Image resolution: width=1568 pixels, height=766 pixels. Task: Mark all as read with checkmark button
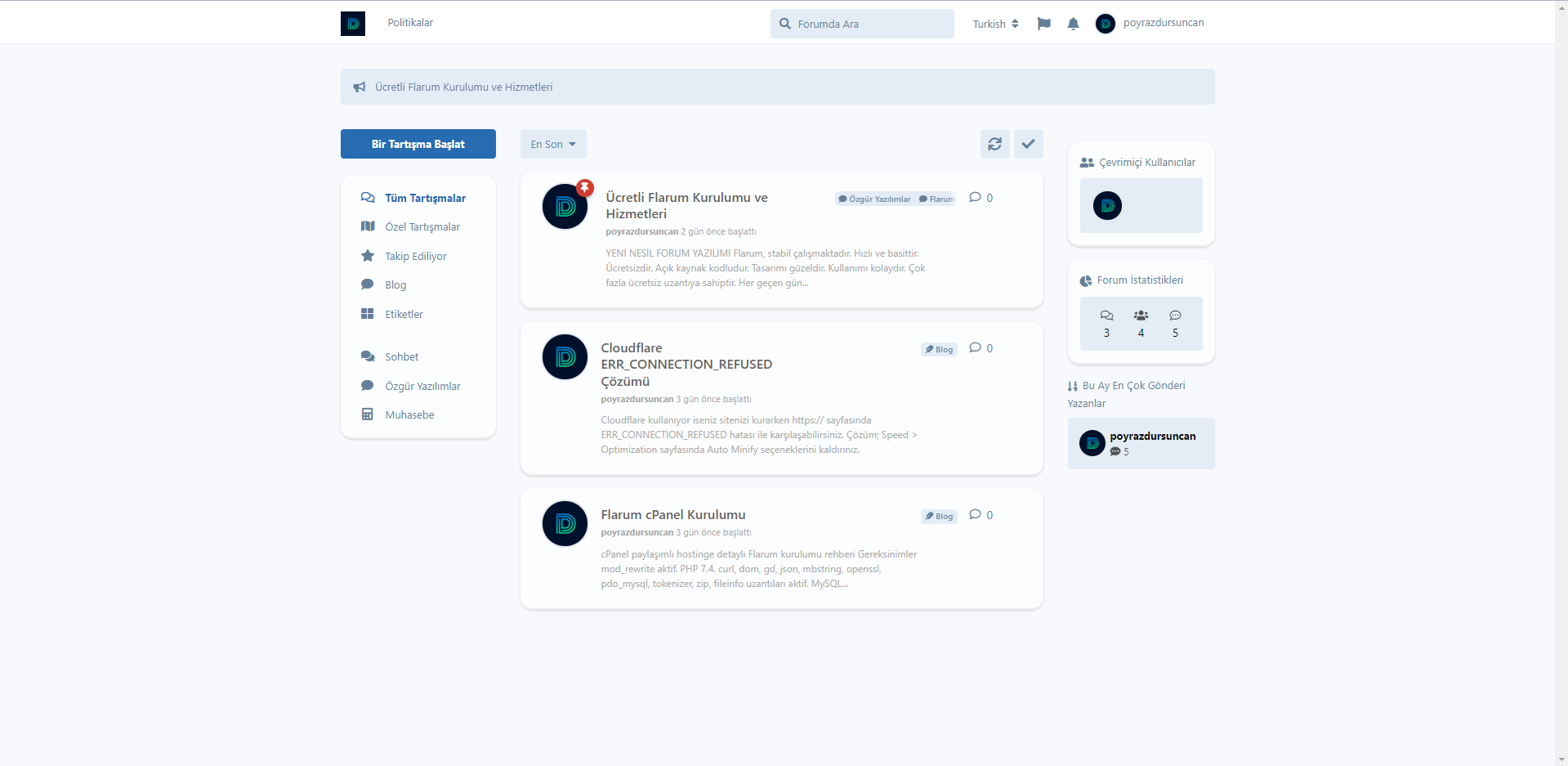tap(1028, 144)
